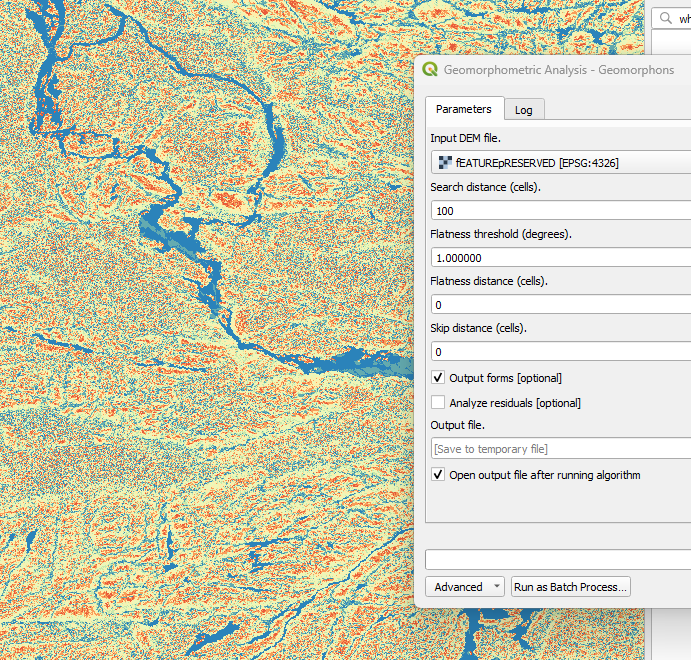Focus the Flatness distance input field
The height and width of the screenshot is (660, 691).
[x=560, y=304]
